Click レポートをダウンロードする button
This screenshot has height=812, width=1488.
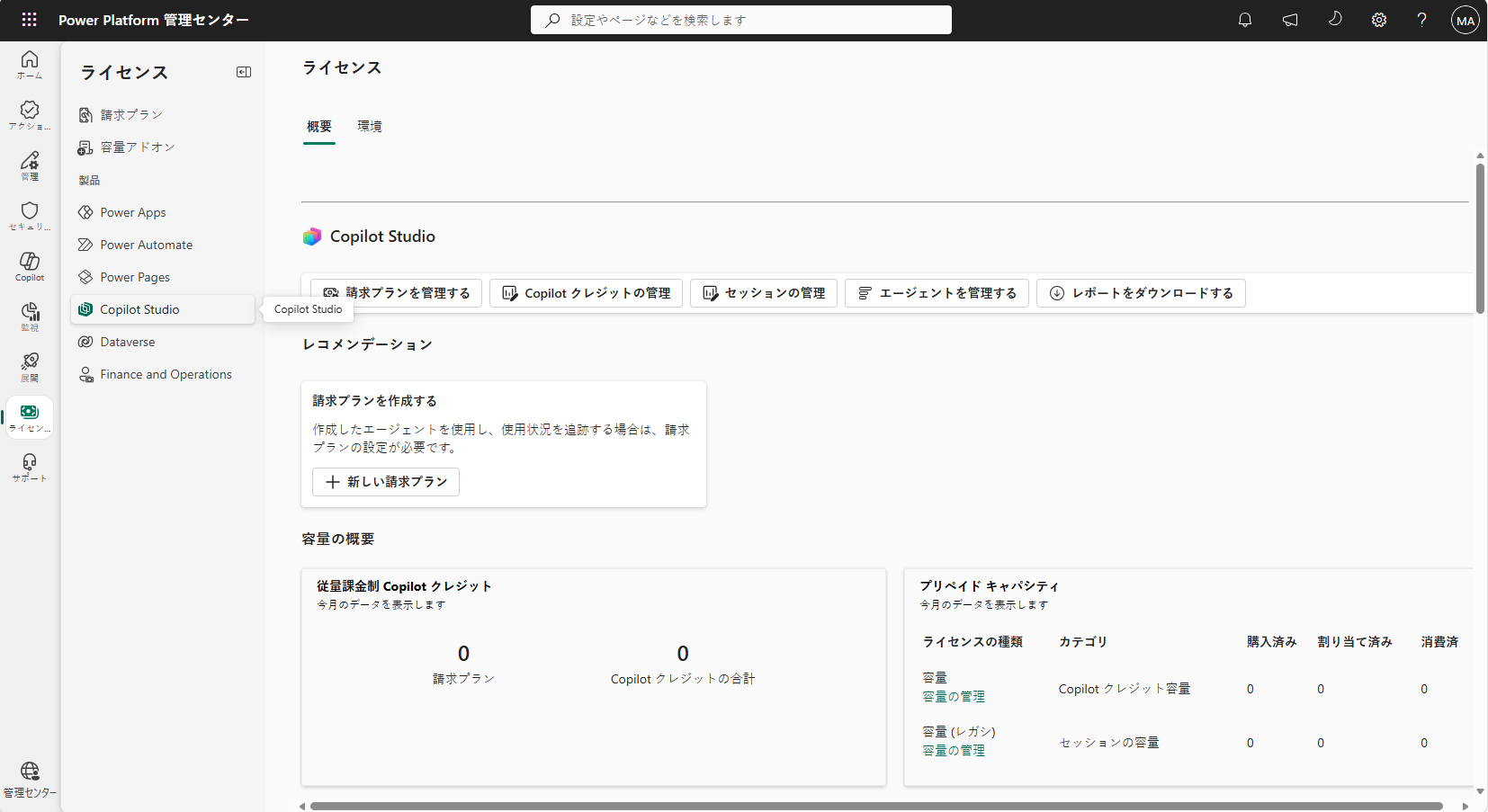pos(1142,293)
